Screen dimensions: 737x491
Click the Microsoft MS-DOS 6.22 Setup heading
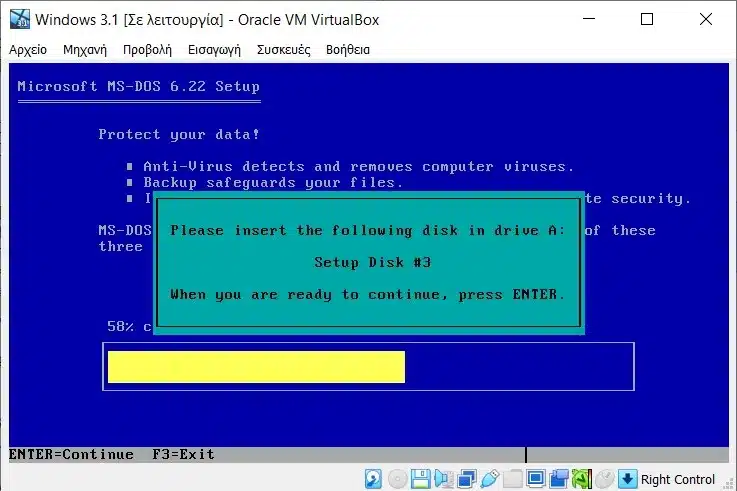(138, 86)
